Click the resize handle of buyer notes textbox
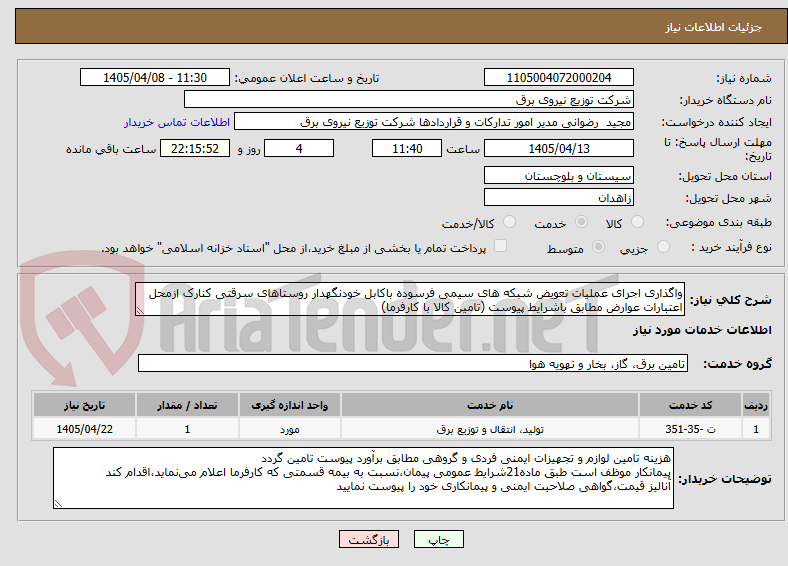Viewport: 788px width, 566px height. (58, 504)
